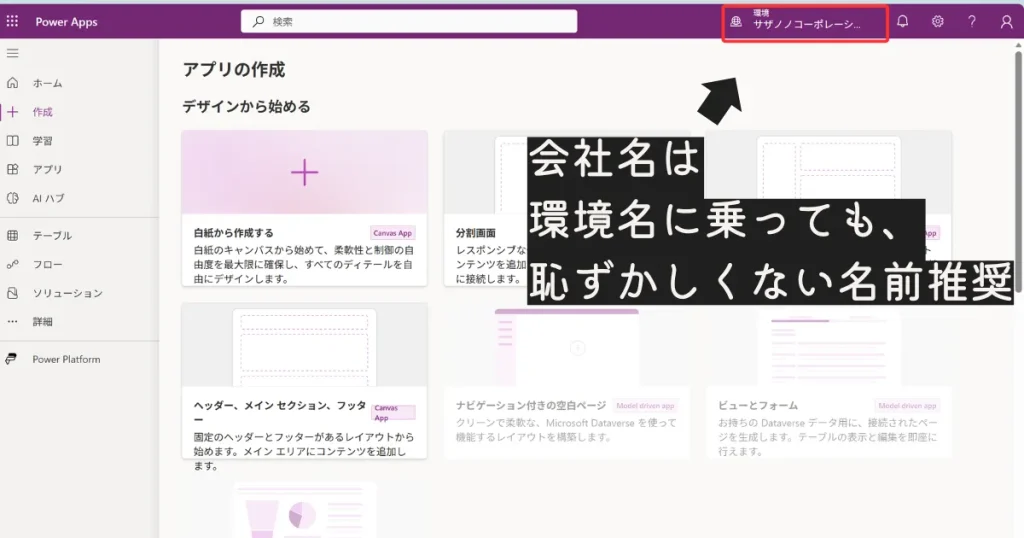Open the user account profile icon
Viewport: 1024px width, 538px height.
(x=1006, y=21)
